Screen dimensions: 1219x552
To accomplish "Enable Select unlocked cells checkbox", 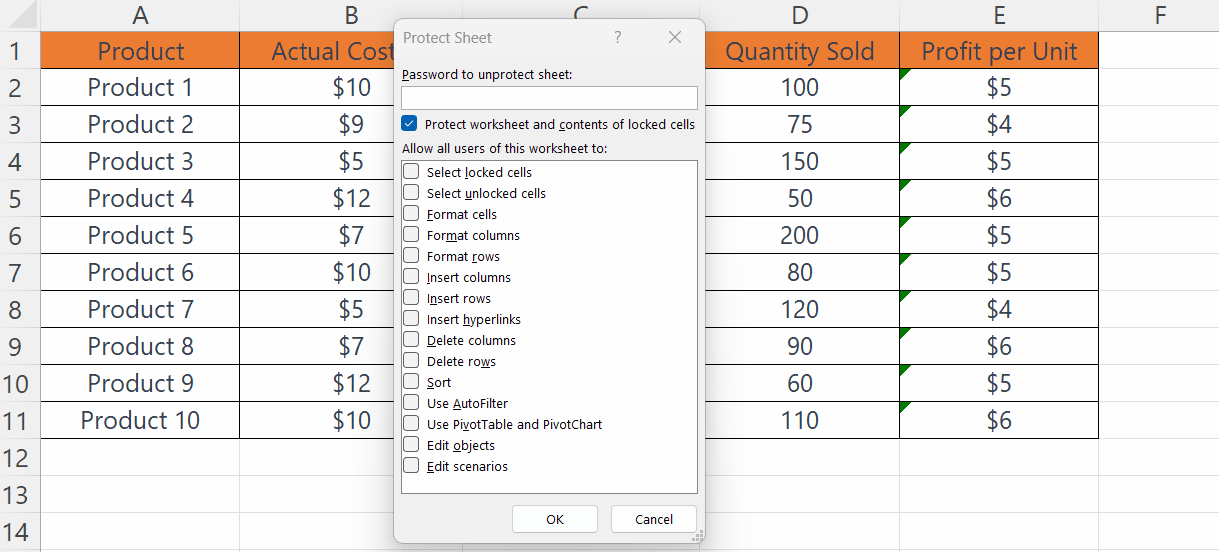I will point(411,193).
